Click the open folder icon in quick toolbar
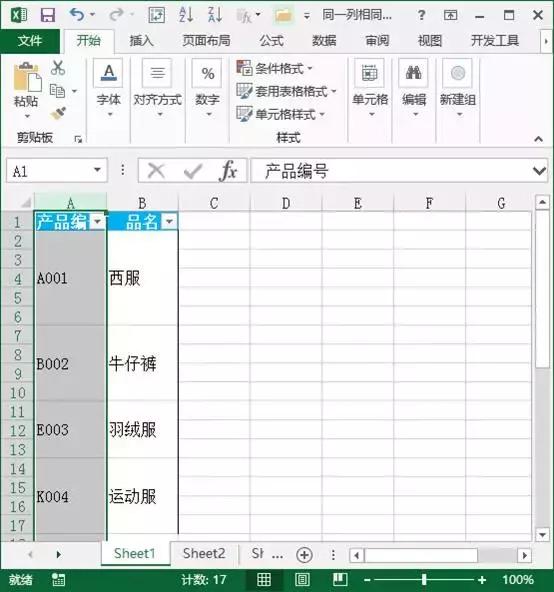The width and height of the screenshot is (554, 592). coord(283,15)
